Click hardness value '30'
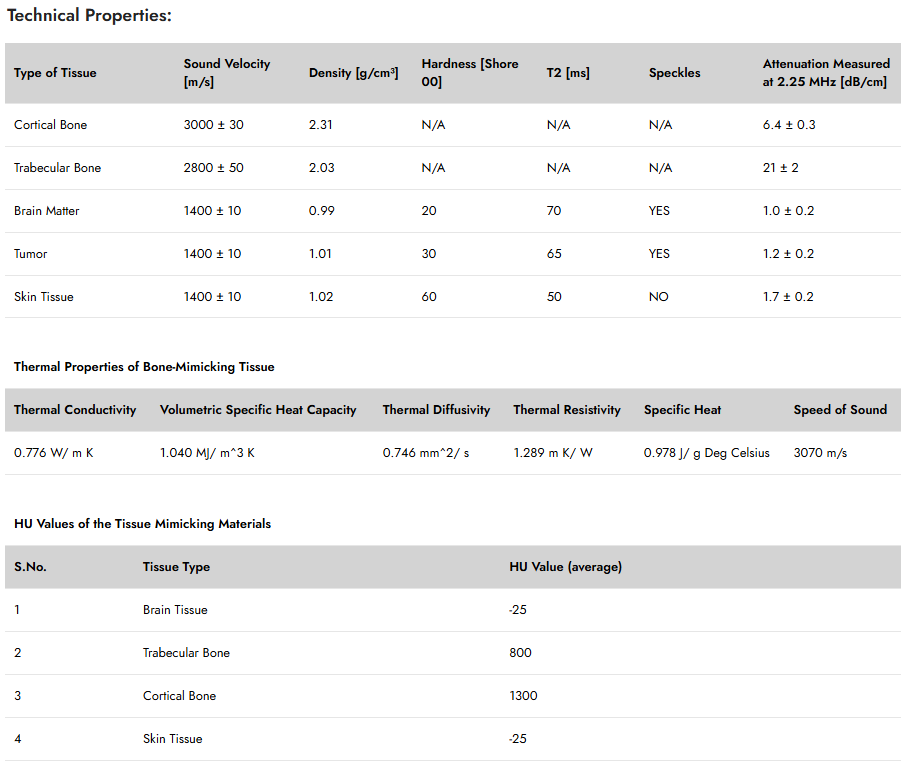Viewport: 904px width, 766px height. (429, 254)
